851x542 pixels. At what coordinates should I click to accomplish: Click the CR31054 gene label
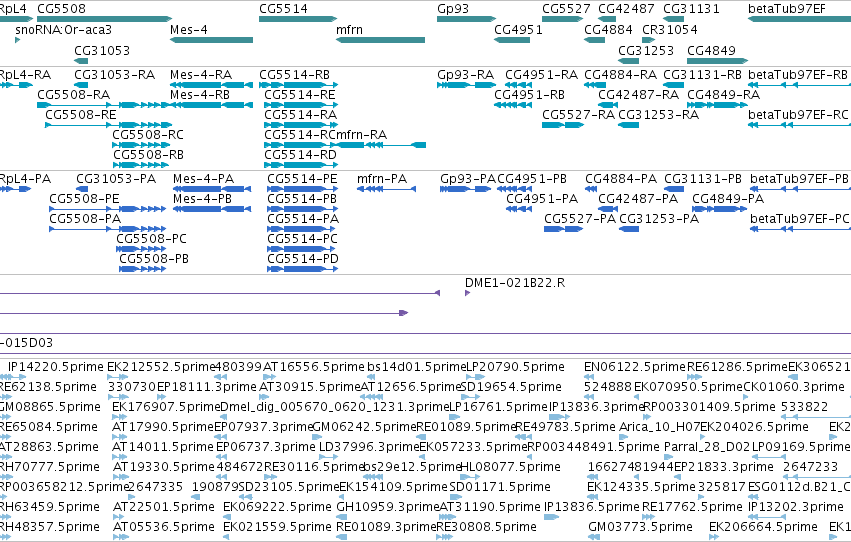[670, 29]
